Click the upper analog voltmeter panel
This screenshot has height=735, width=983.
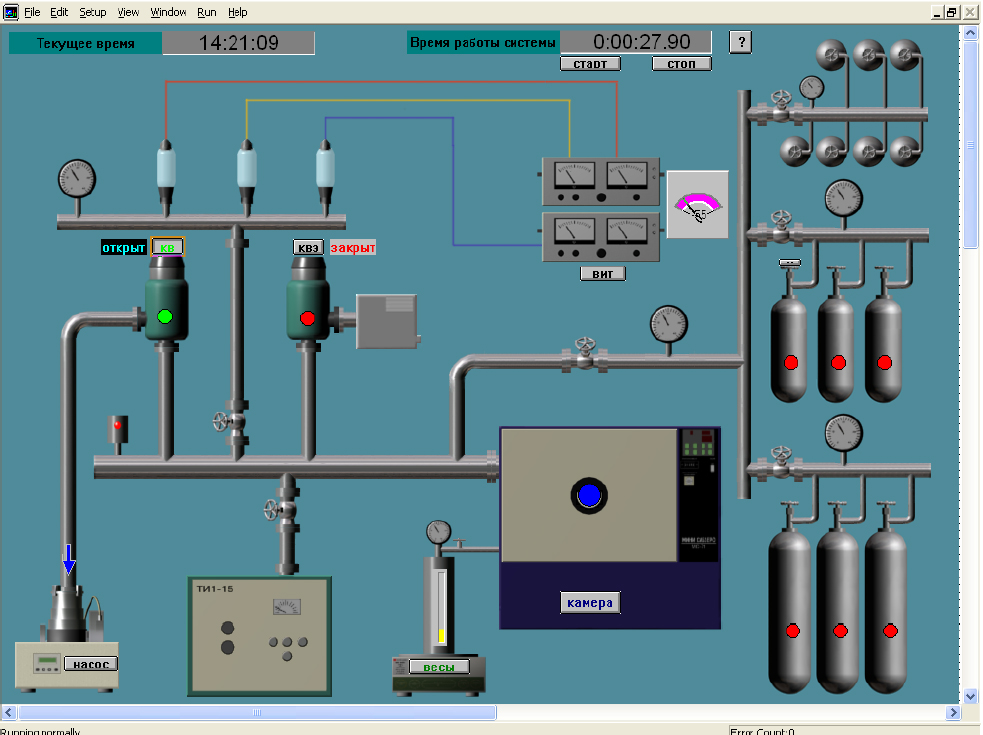(598, 180)
